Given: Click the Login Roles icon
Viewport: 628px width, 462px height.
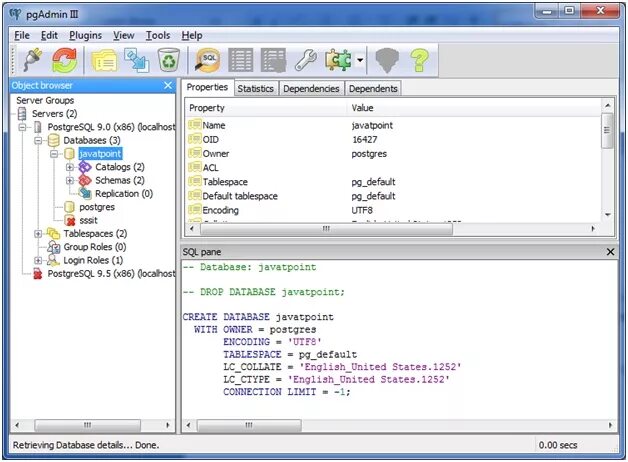Looking at the screenshot, I should coord(54,260).
